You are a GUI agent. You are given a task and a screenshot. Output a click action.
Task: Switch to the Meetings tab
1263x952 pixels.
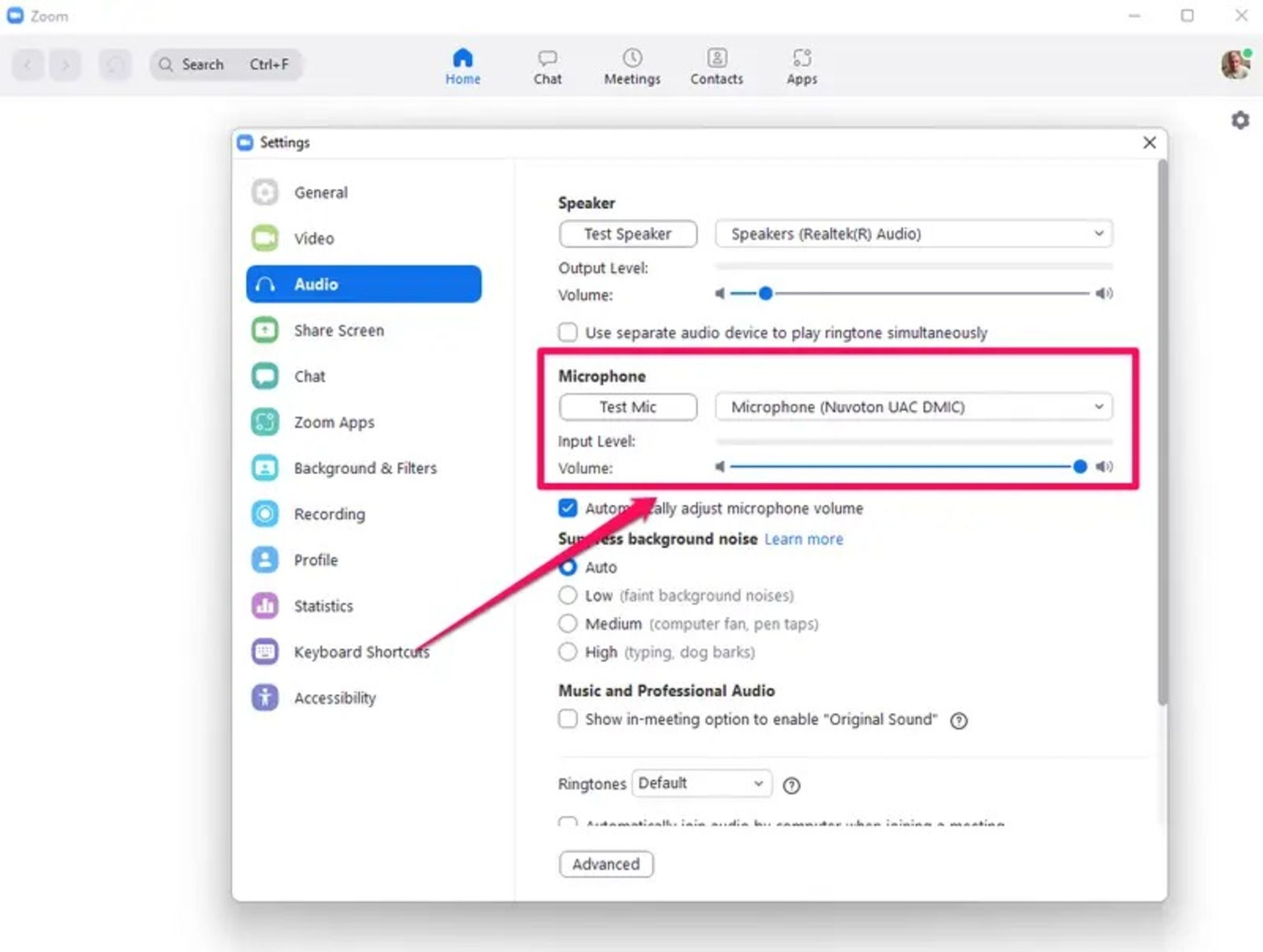click(632, 66)
